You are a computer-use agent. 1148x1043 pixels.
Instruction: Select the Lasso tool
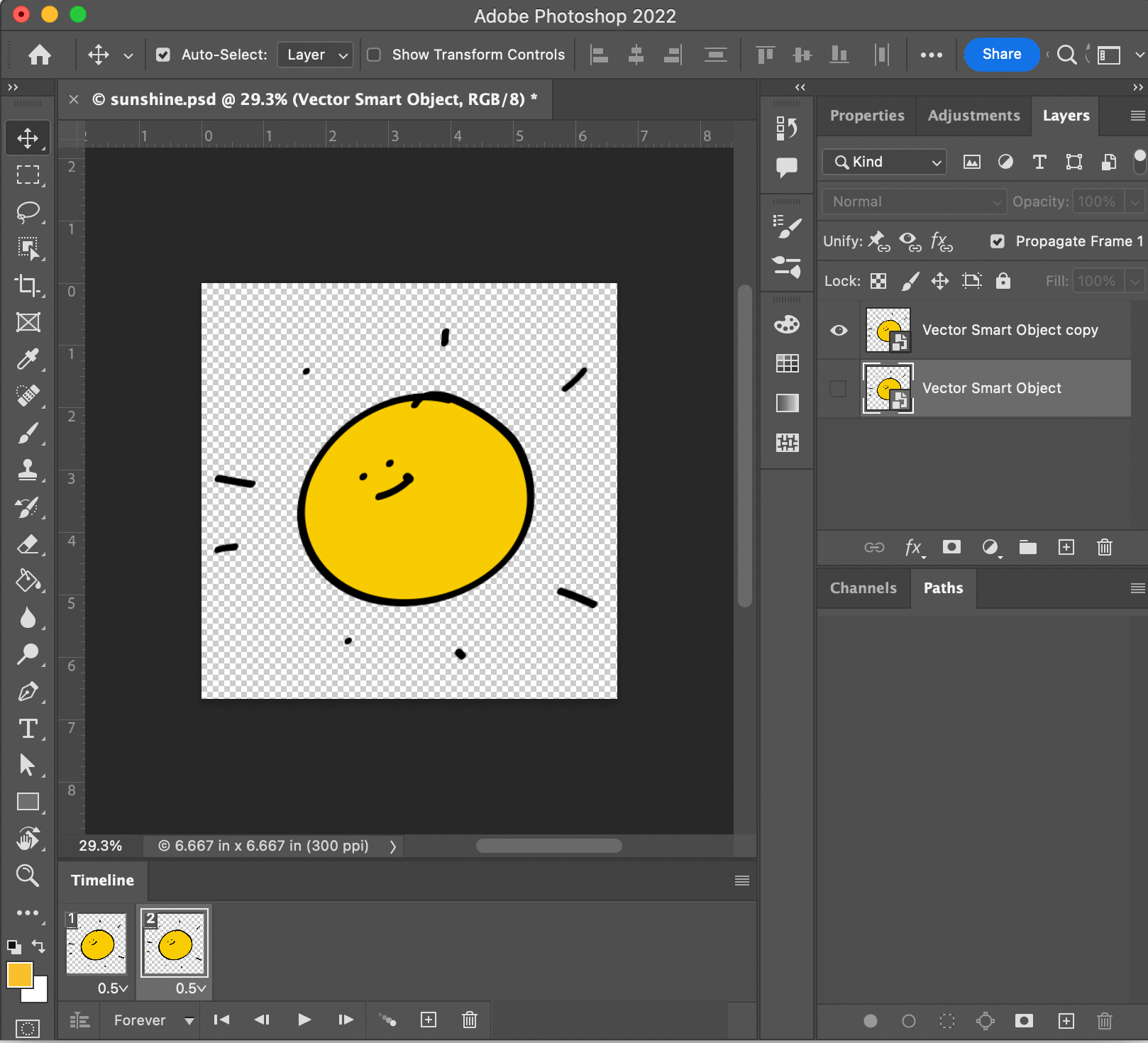pyautogui.click(x=28, y=211)
